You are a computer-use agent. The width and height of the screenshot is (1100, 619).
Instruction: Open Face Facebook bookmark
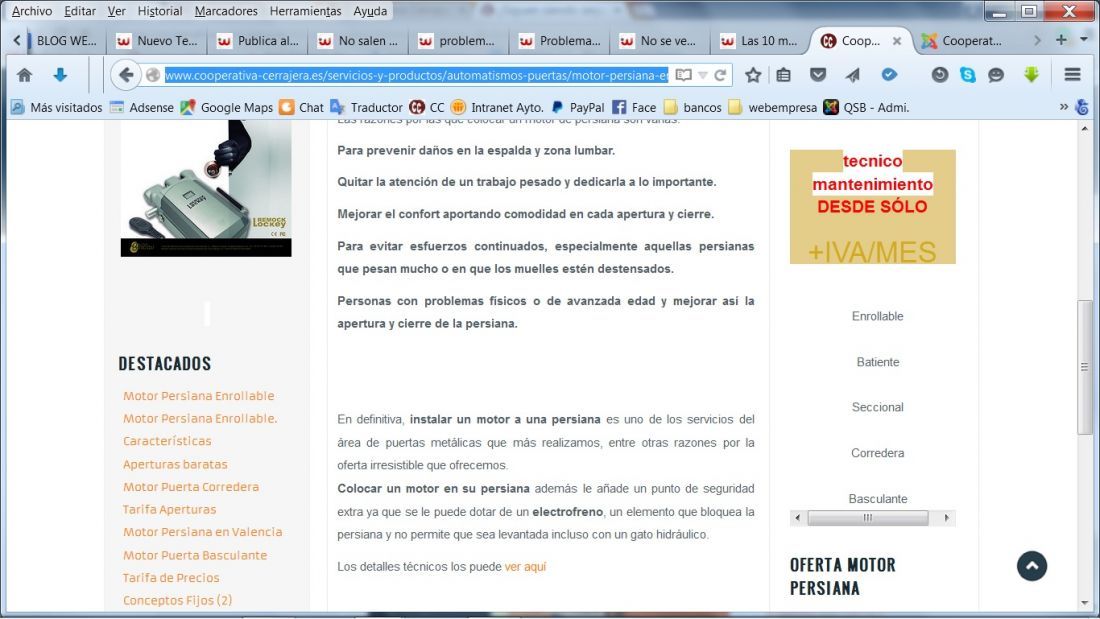[x=634, y=107]
